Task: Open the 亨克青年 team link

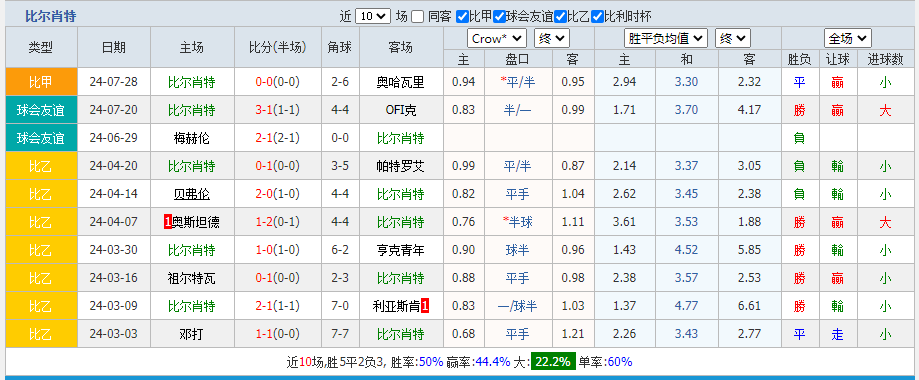Action: [400, 250]
